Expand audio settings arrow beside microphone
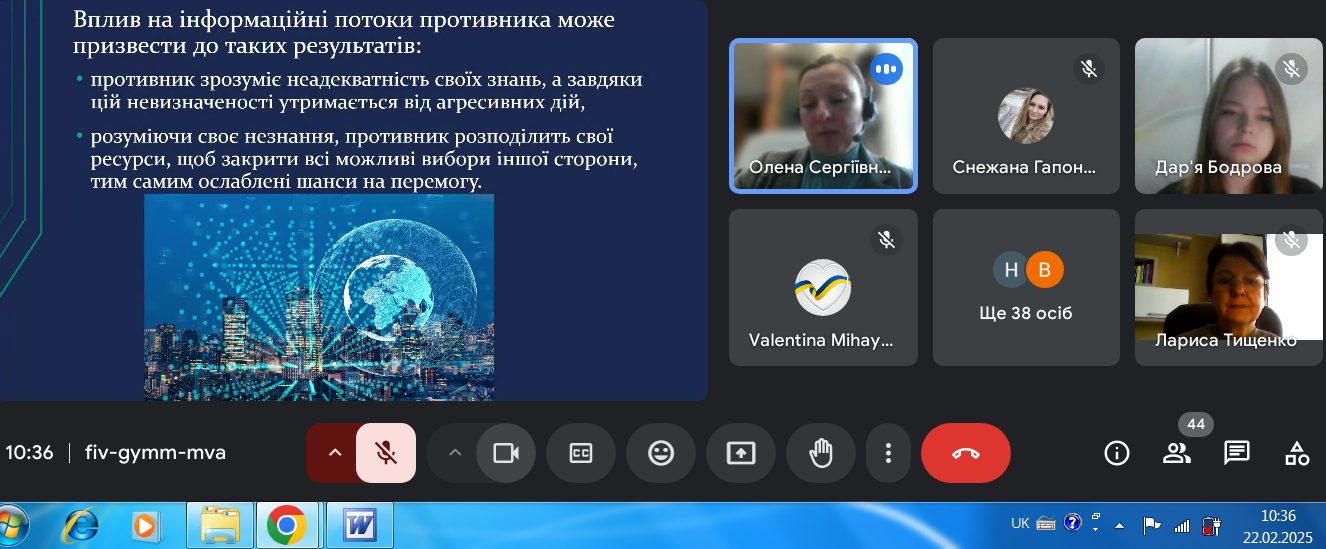 [335, 453]
